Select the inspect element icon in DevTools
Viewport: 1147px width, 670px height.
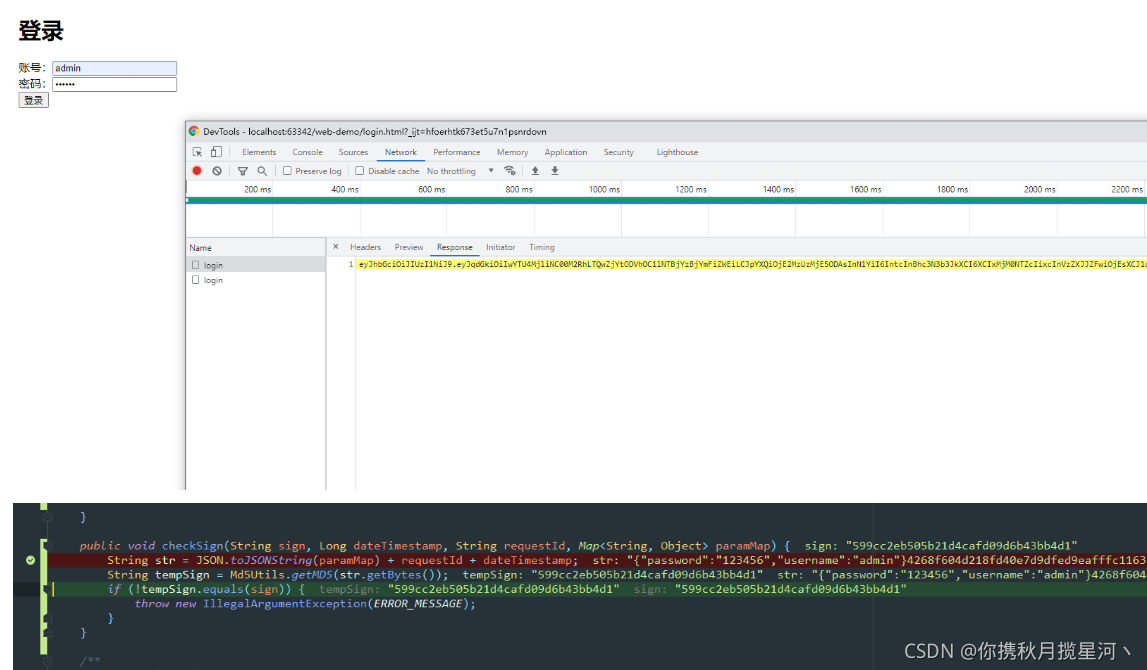point(198,152)
